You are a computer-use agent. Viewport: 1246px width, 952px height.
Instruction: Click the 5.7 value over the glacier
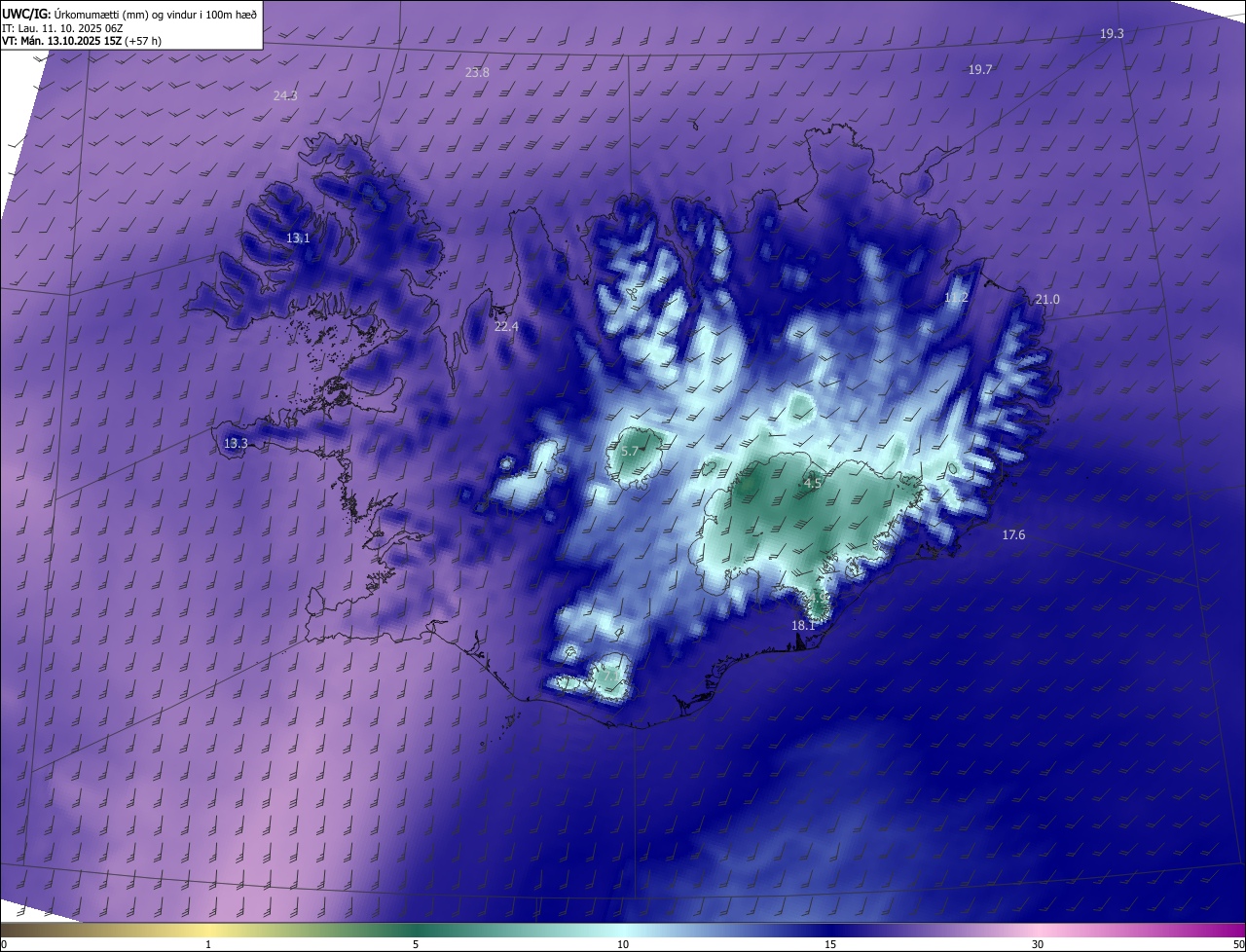tap(629, 452)
